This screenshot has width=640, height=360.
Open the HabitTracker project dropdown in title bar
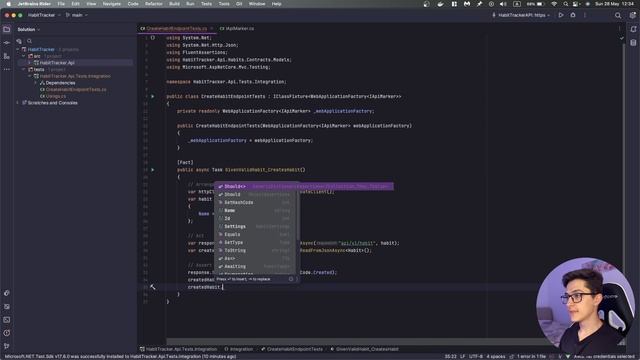(44, 15)
